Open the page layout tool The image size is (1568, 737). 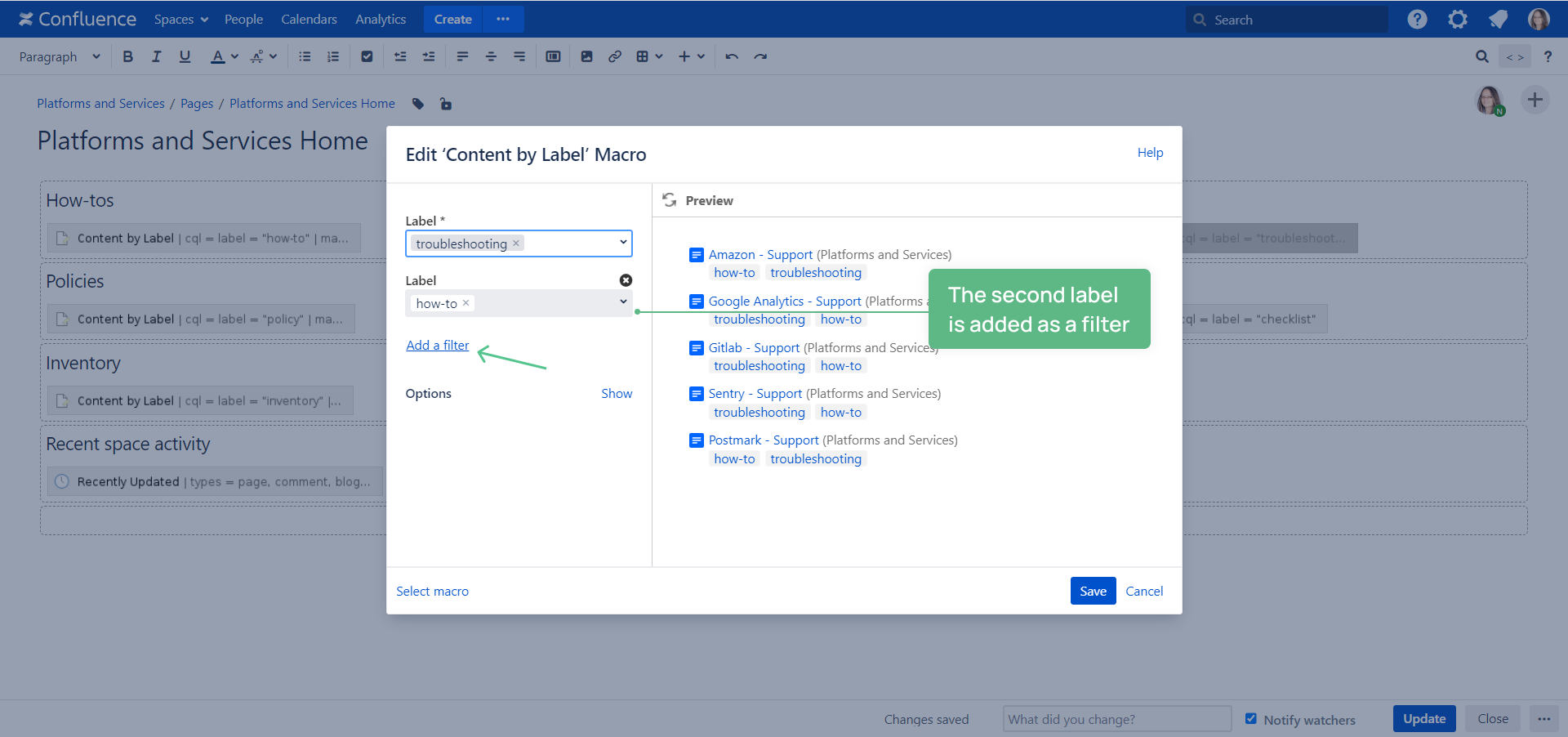click(x=553, y=56)
